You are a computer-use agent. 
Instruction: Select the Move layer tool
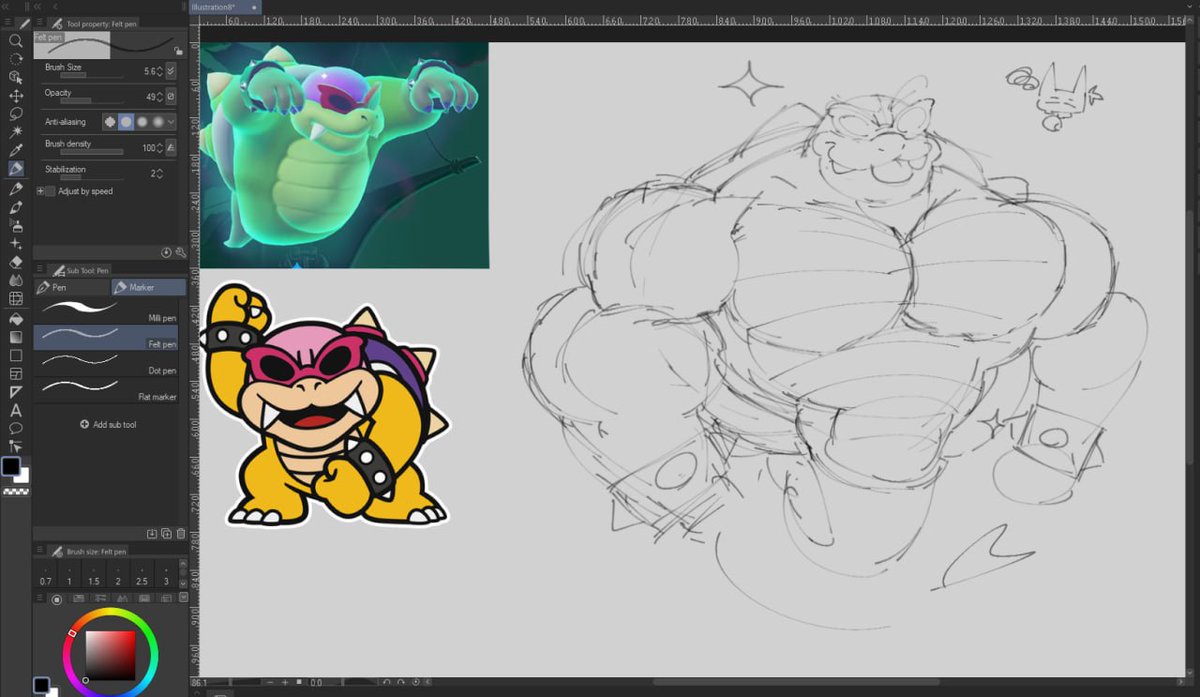coord(16,96)
